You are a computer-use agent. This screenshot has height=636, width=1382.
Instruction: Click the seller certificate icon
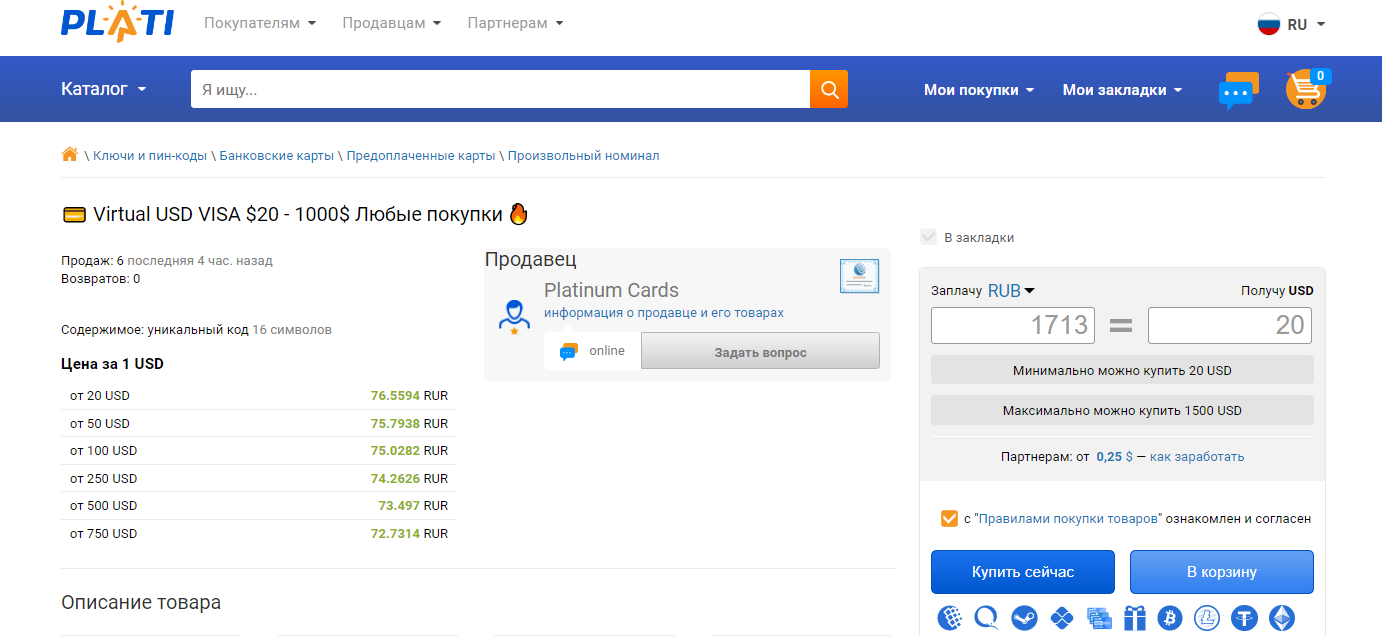[x=859, y=275]
